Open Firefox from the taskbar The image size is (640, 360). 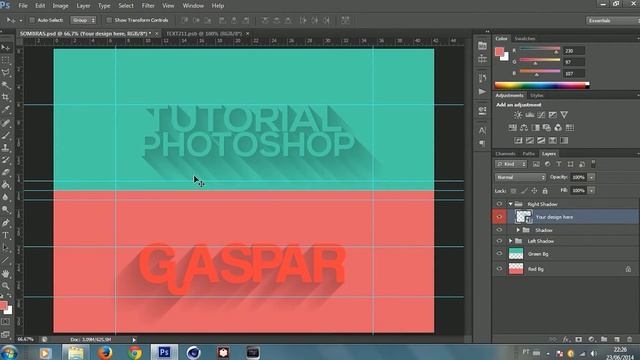[x=105, y=352]
